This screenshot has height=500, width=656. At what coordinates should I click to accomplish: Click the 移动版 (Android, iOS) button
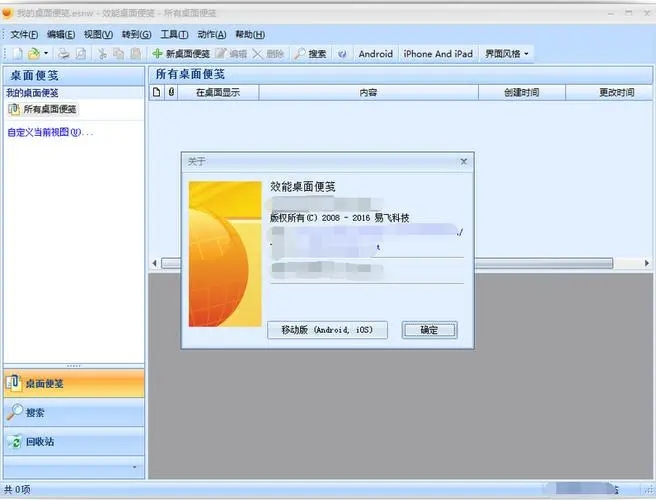[327, 330]
